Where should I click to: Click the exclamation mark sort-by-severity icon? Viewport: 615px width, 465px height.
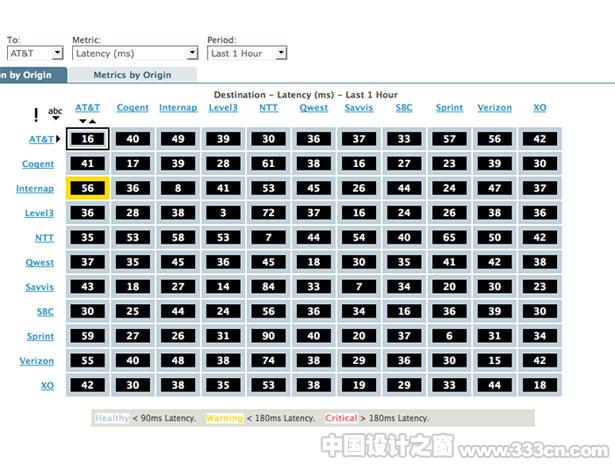pyautogui.click(x=36, y=115)
